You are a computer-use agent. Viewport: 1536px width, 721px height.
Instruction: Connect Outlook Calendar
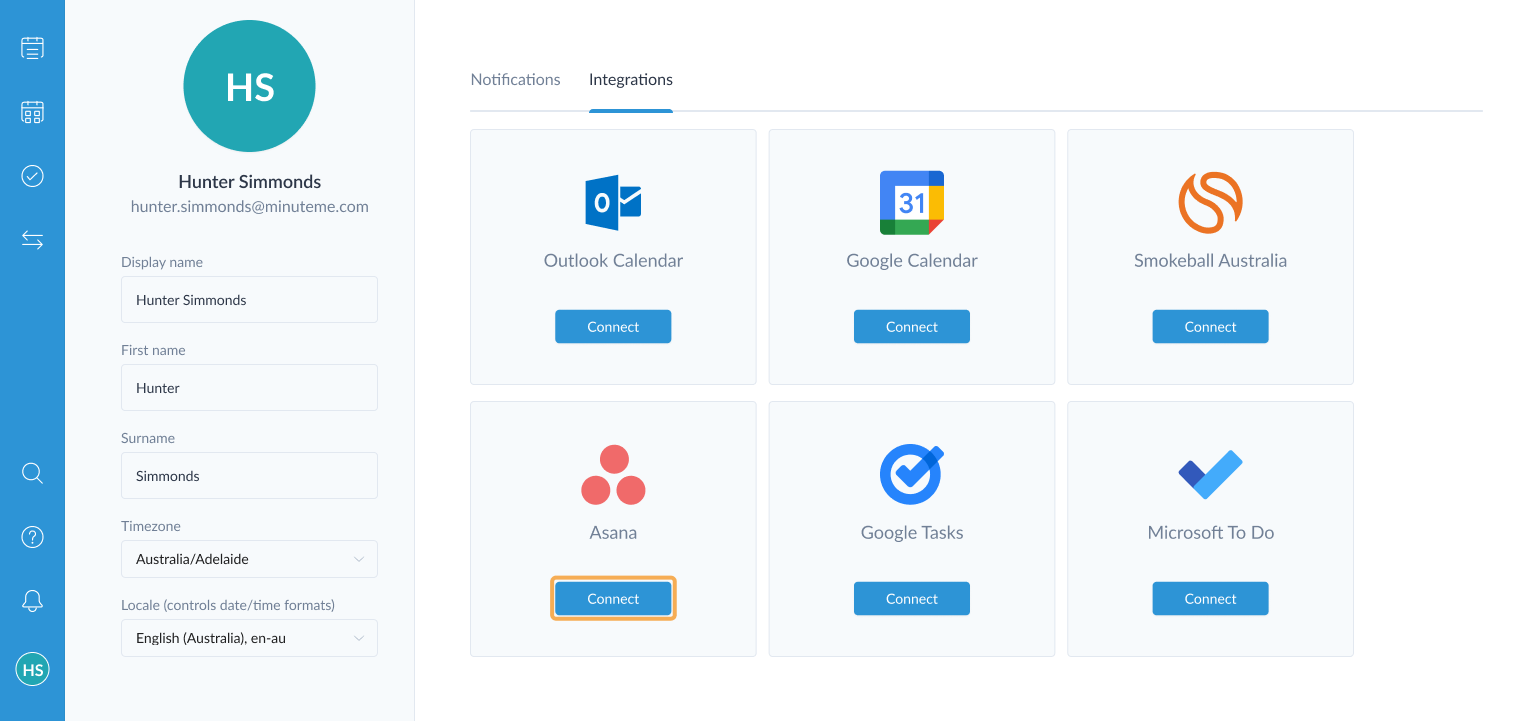pos(613,327)
